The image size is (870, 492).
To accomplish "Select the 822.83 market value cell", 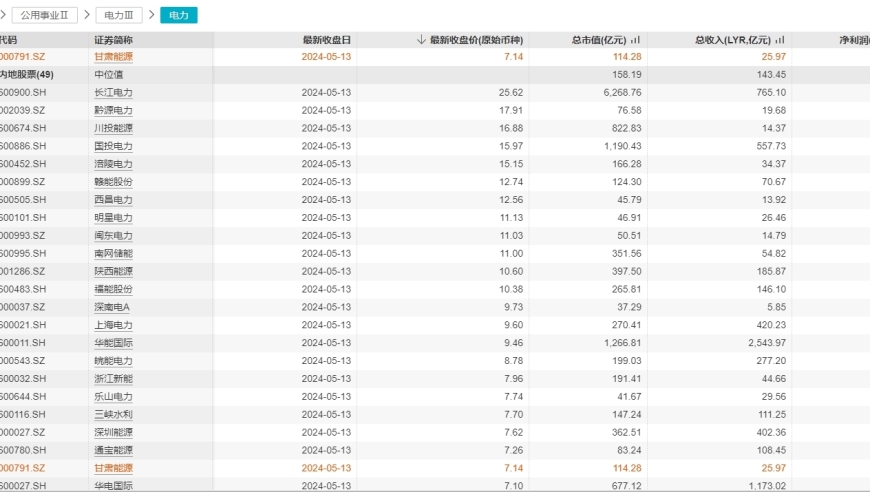I will click(627, 128).
